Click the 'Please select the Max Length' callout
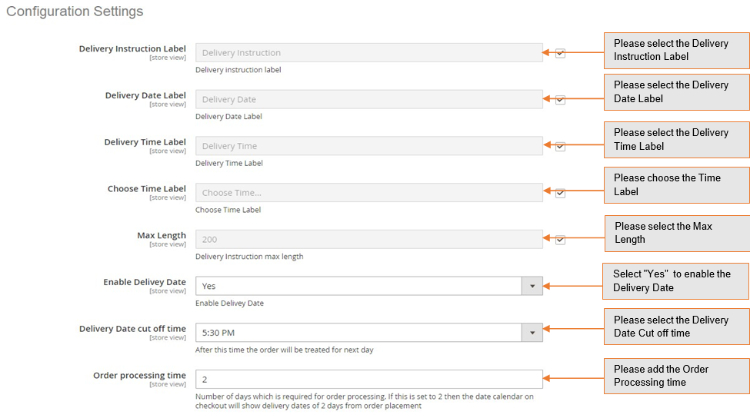Image resolution: width=750 pixels, height=418 pixels. click(676, 233)
